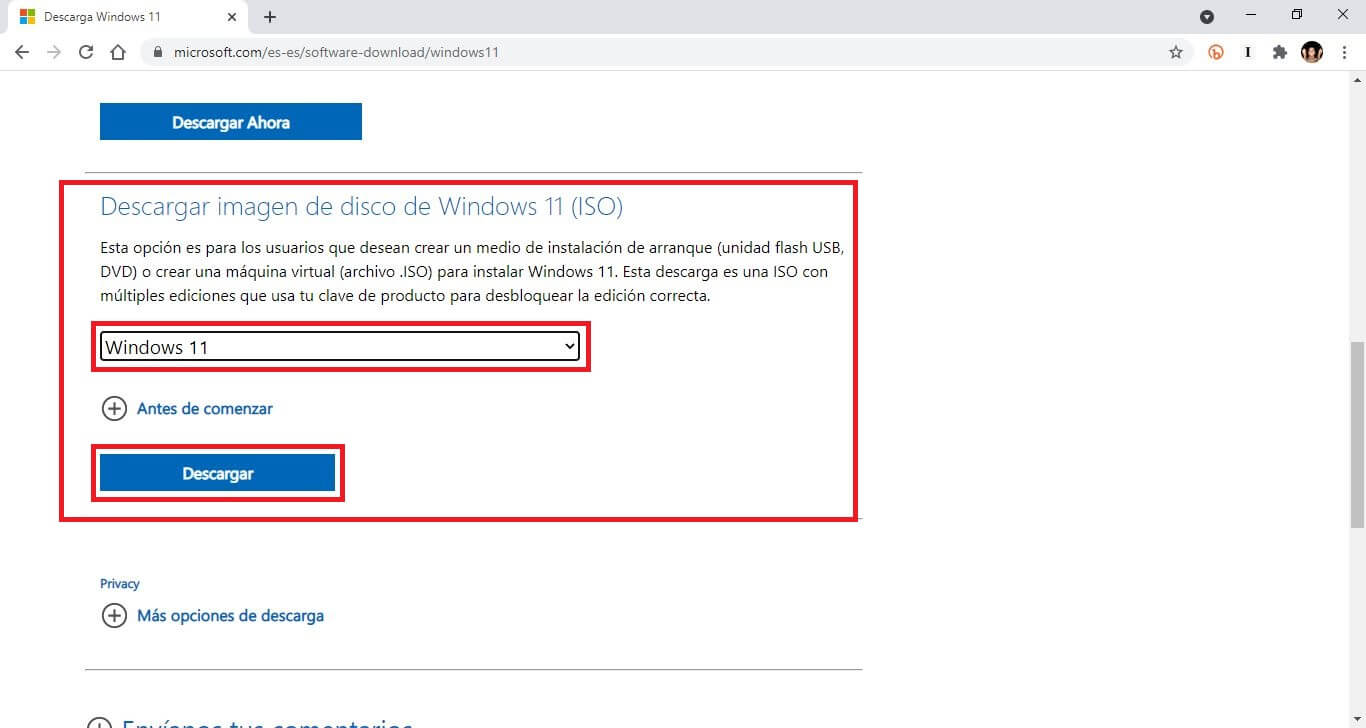
Task: Open the Chrome three-dot menu
Action: 1345,52
